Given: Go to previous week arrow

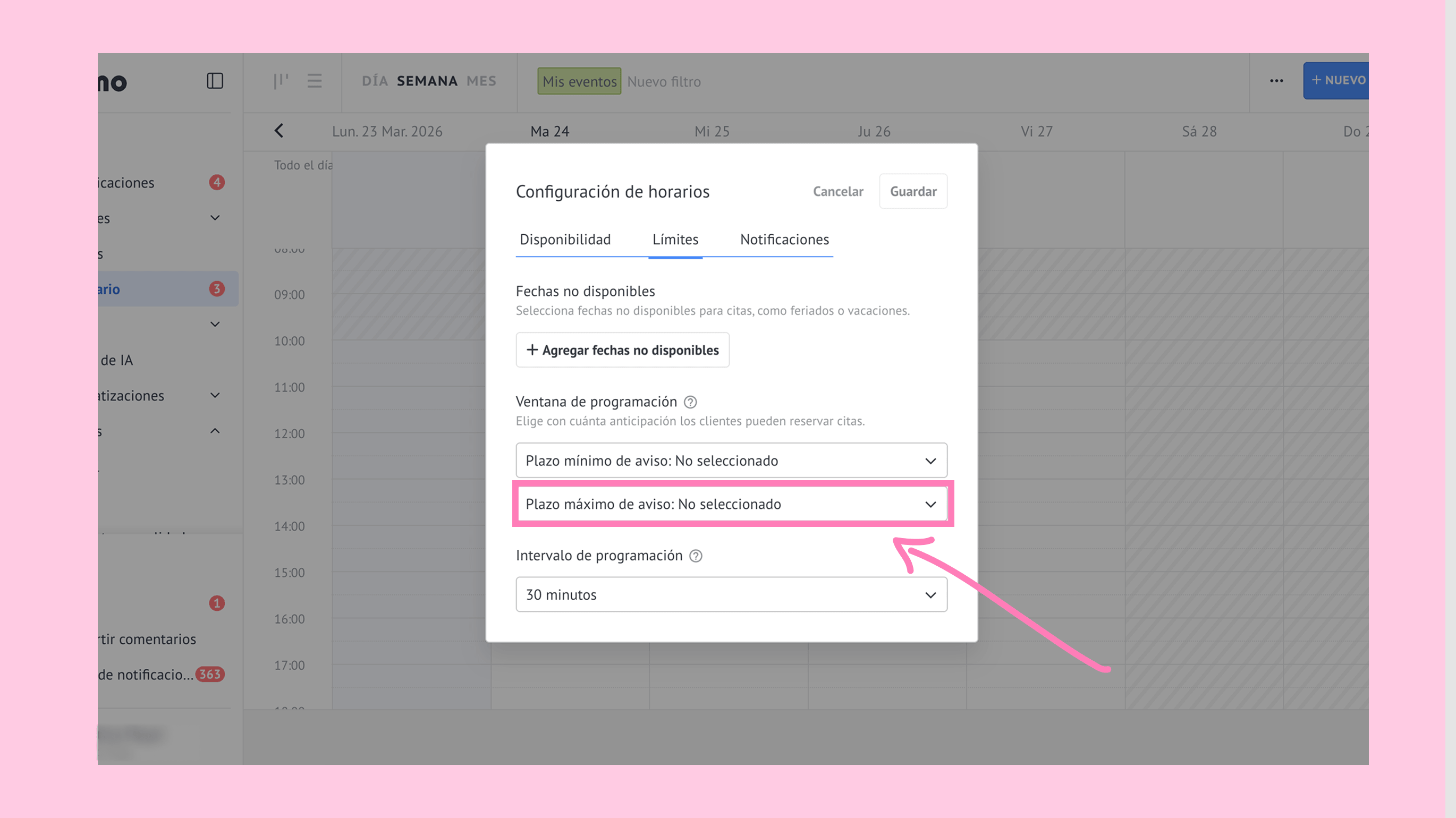Looking at the screenshot, I should pyautogui.click(x=279, y=131).
